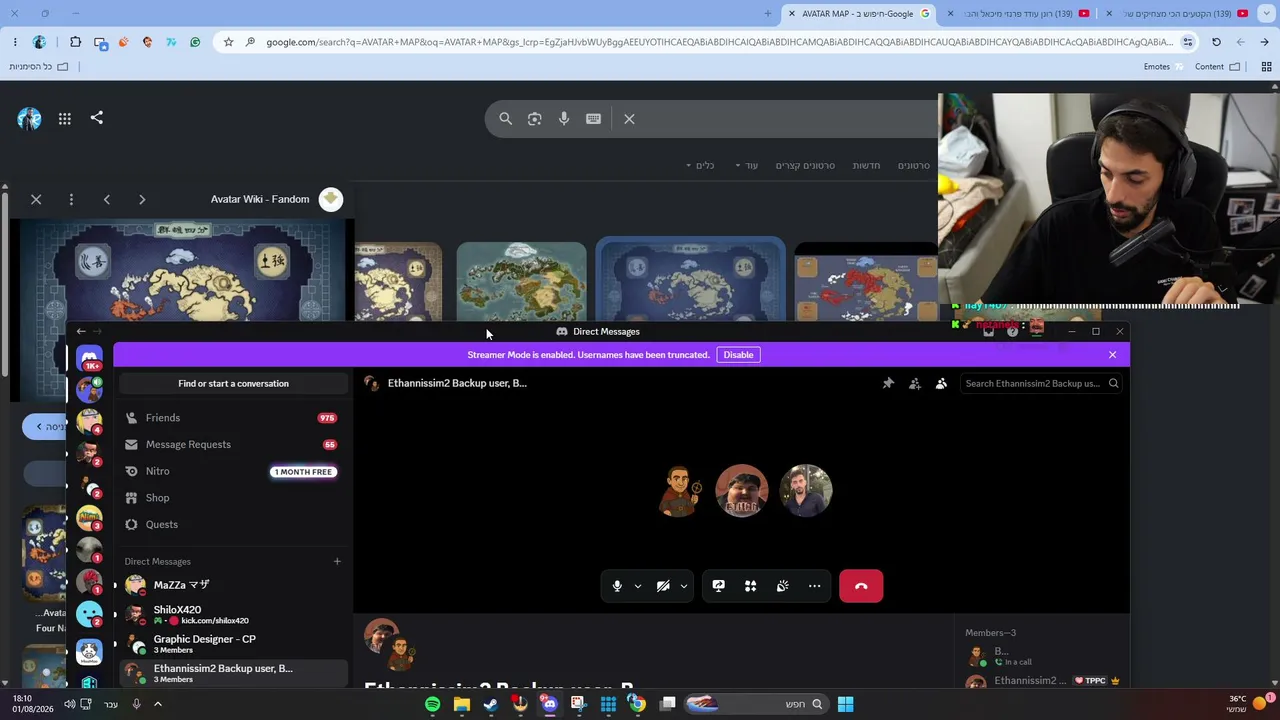The width and height of the screenshot is (1280, 720).
Task: Select the middle call participant avatar
Action: (742, 491)
